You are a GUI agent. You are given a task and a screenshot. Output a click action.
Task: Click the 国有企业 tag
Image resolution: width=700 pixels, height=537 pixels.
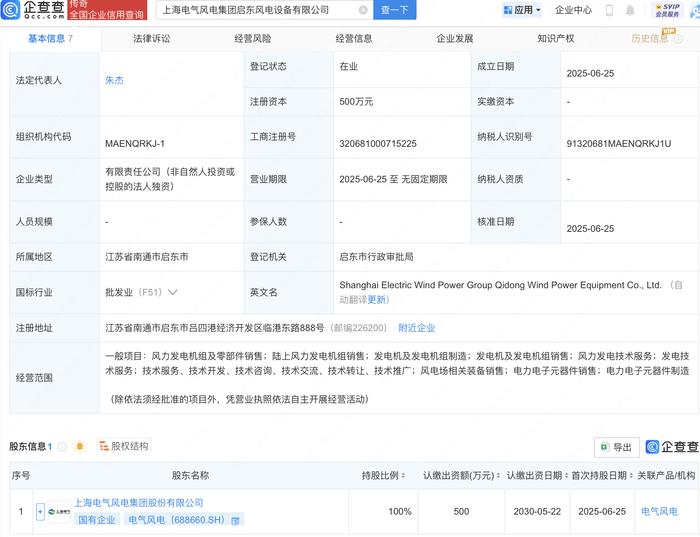[x=97, y=520]
